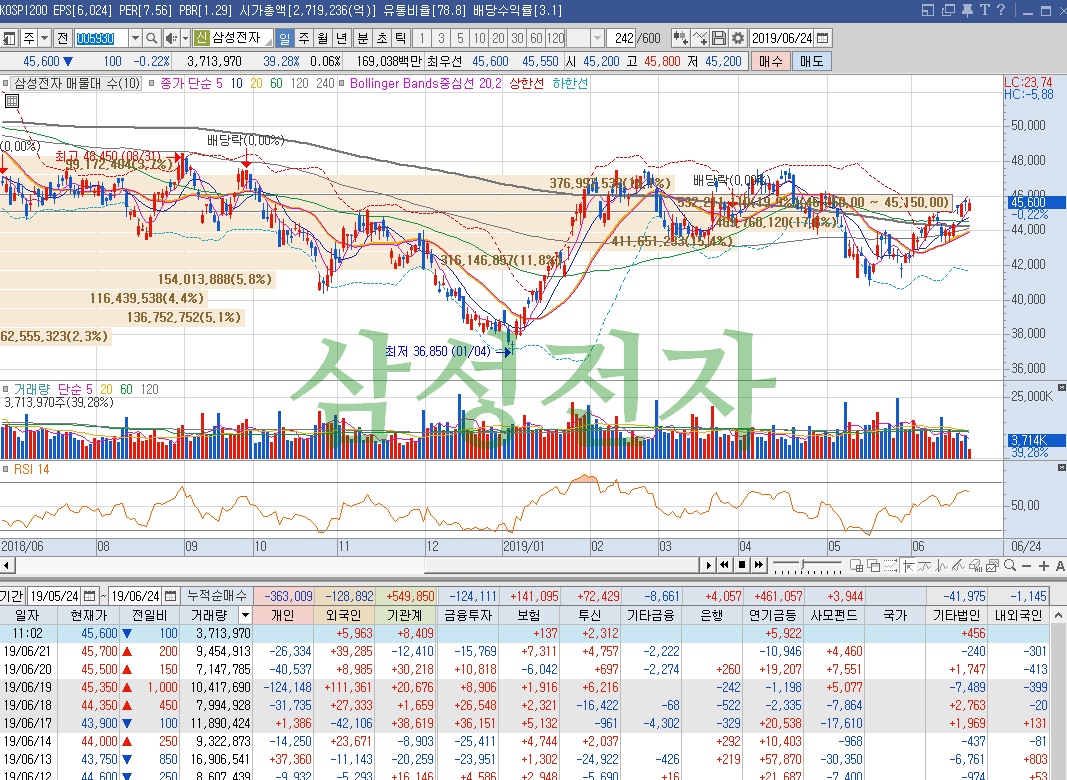Toggle the 신 badge next to 삼성전자
This screenshot has height=780, width=1067.
[201, 38]
